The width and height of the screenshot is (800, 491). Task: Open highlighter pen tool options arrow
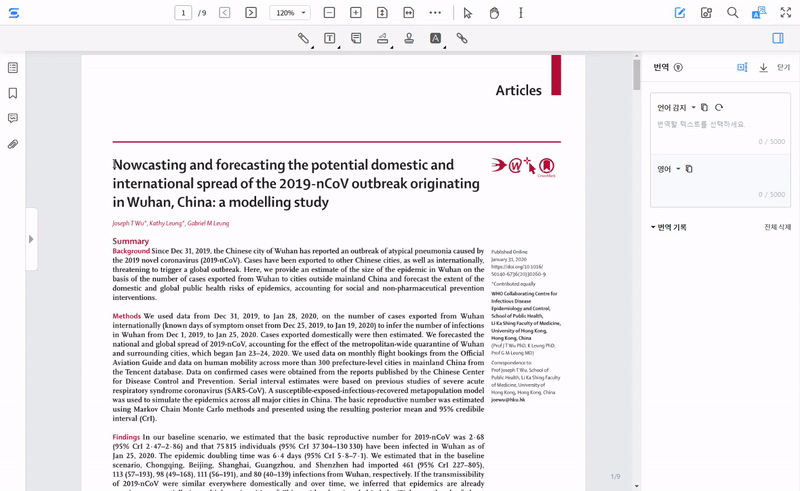312,47
